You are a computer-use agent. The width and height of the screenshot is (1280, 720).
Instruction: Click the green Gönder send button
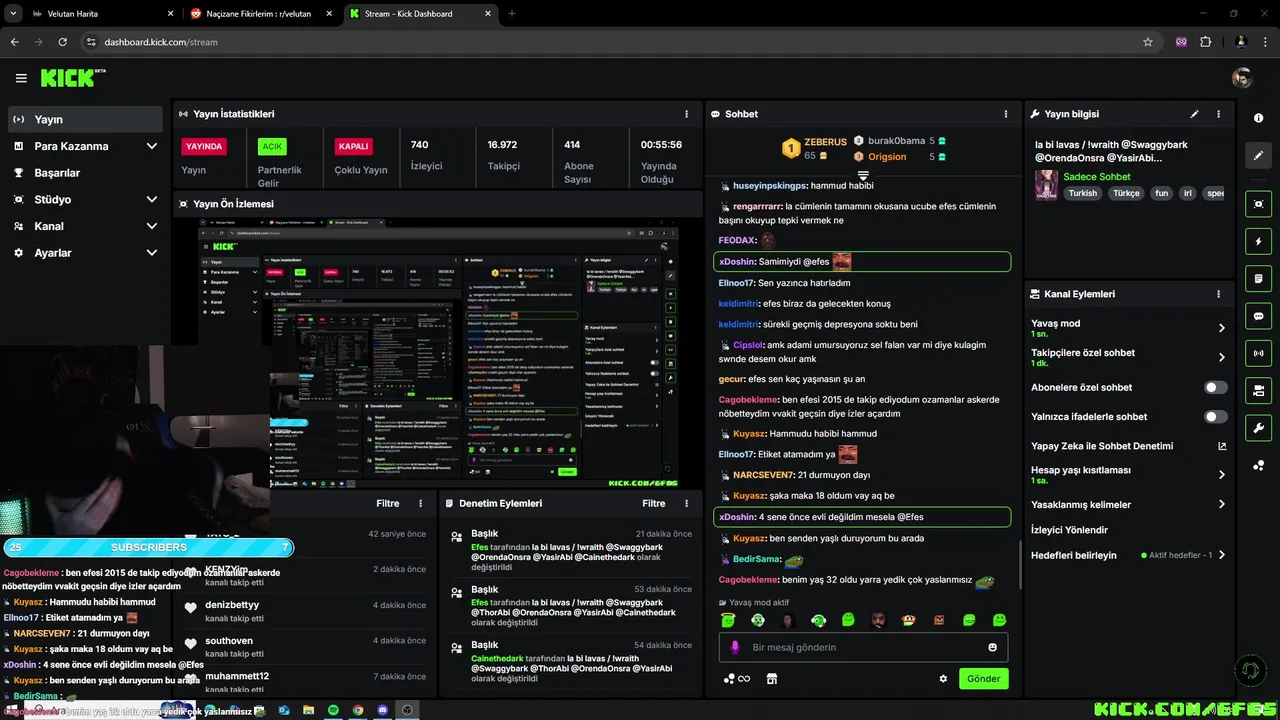click(983, 679)
